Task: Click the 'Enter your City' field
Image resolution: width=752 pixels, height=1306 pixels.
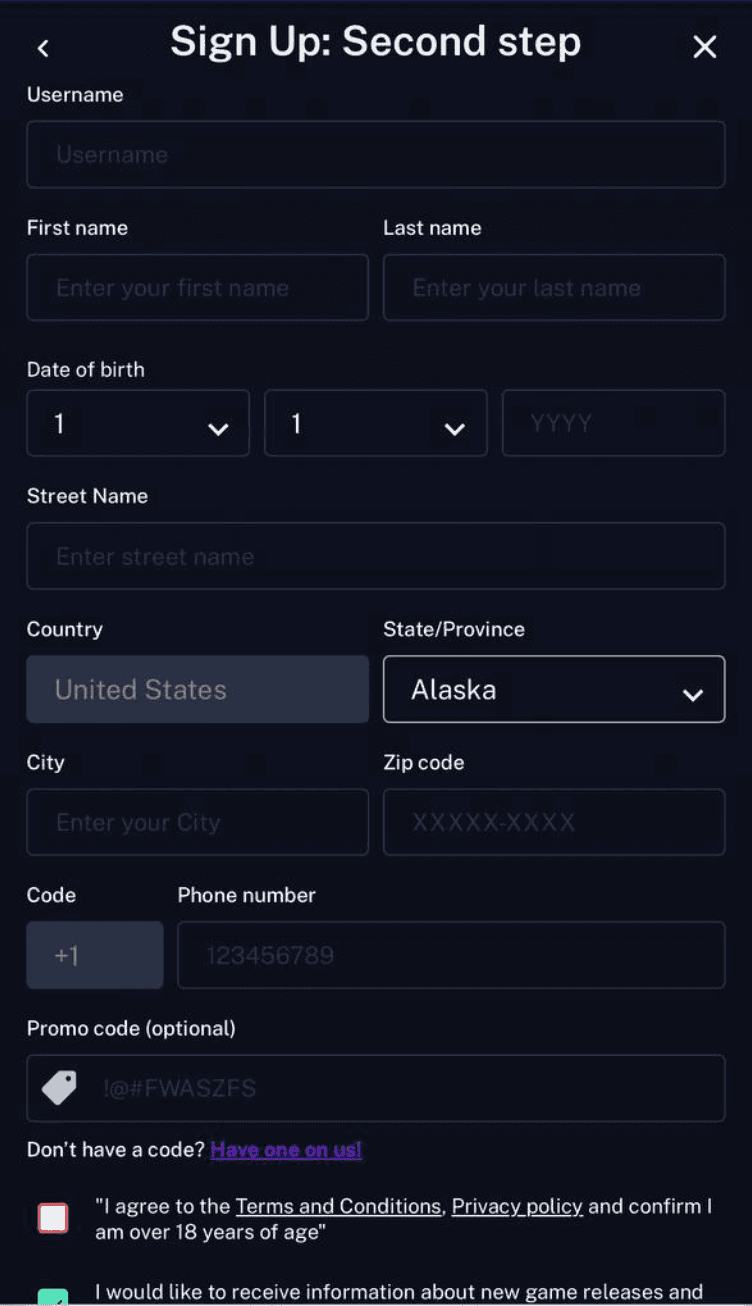Action: [196, 822]
